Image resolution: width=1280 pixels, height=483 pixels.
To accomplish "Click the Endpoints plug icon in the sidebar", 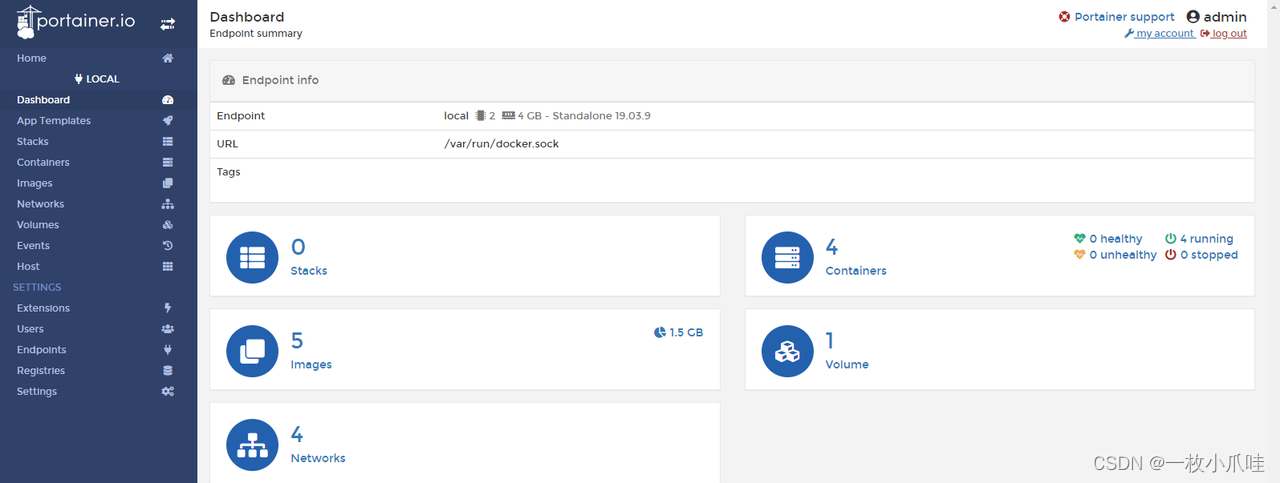I will point(168,350).
